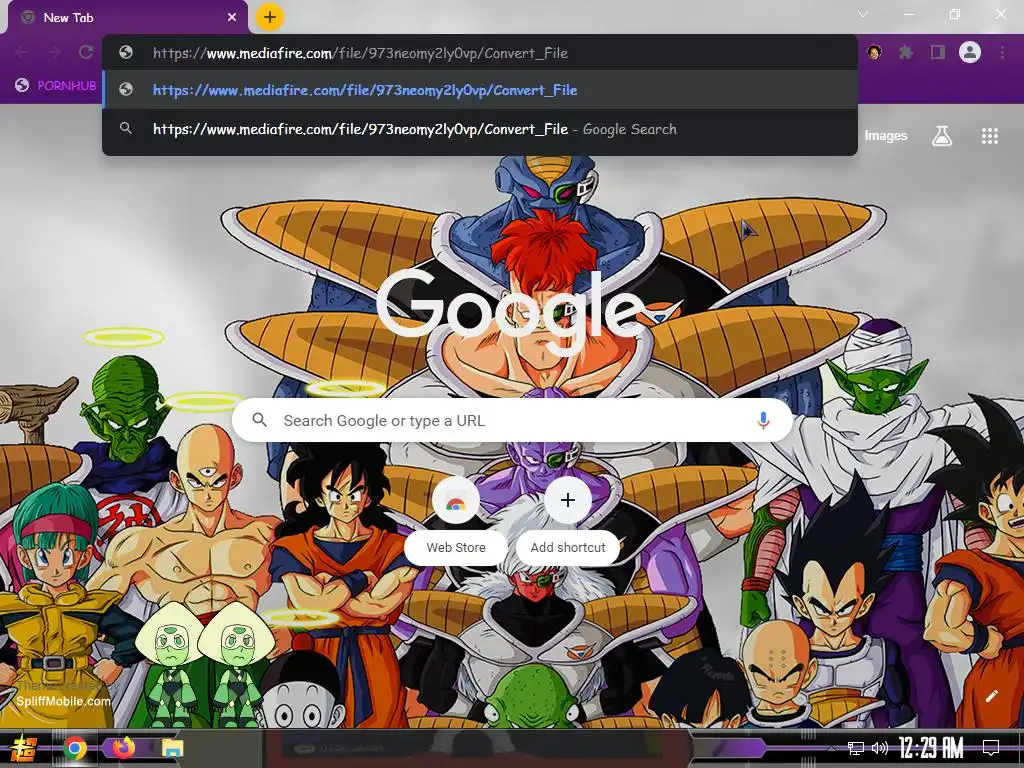Launch Firefox from the taskbar
The image size is (1024, 768).
click(x=123, y=747)
